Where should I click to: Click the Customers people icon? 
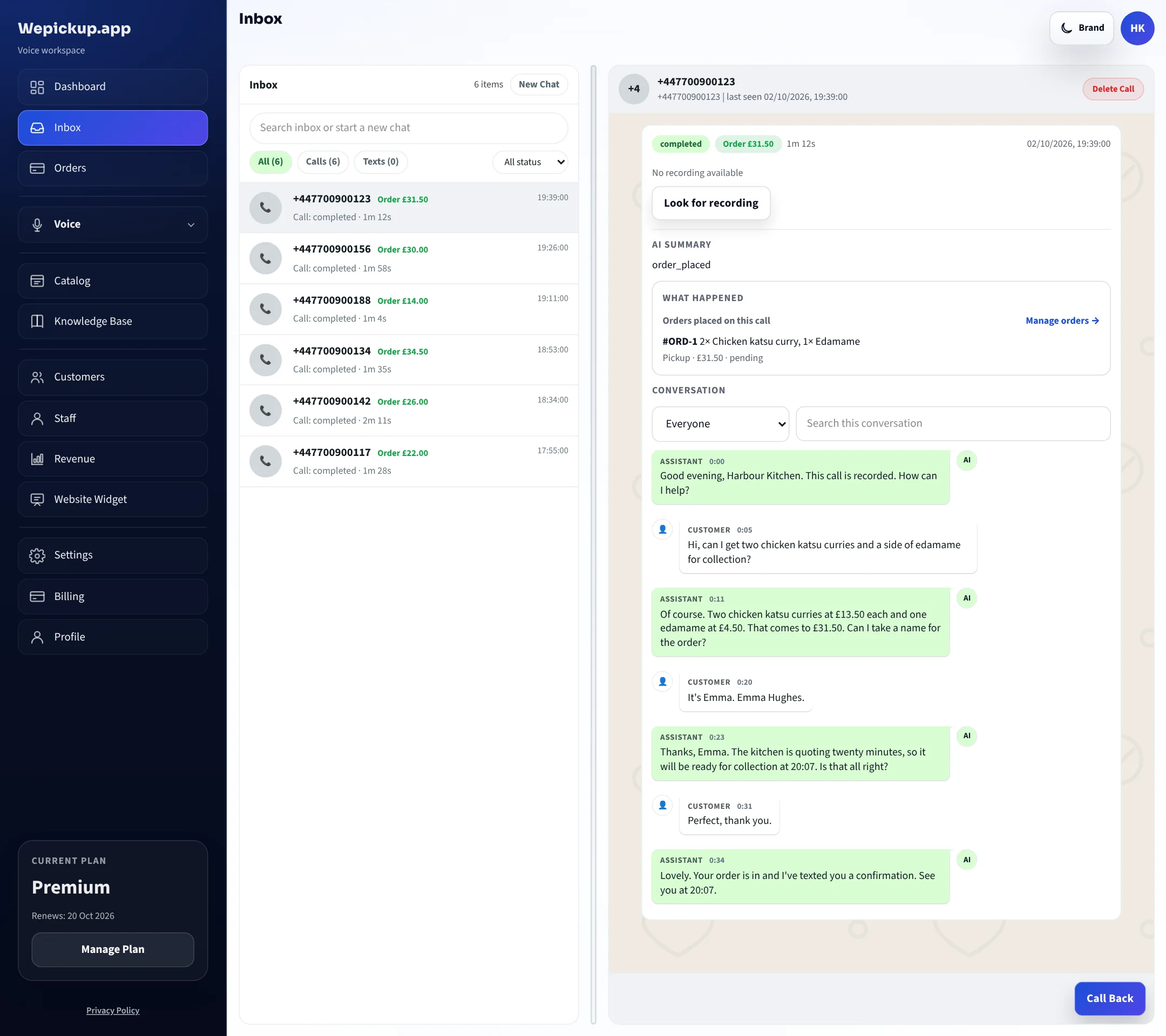37,377
